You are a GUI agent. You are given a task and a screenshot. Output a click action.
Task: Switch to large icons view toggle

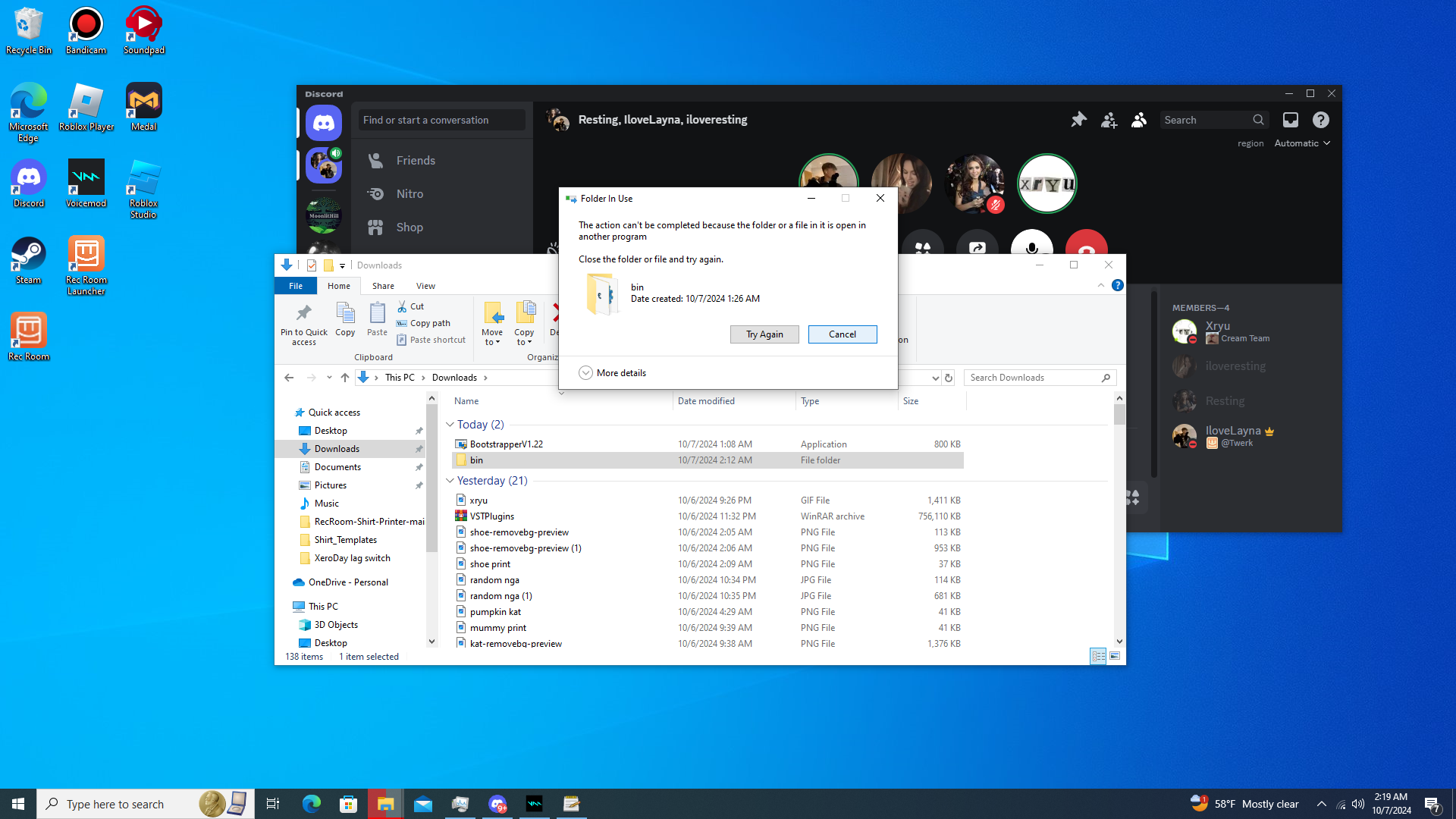coord(1115,656)
